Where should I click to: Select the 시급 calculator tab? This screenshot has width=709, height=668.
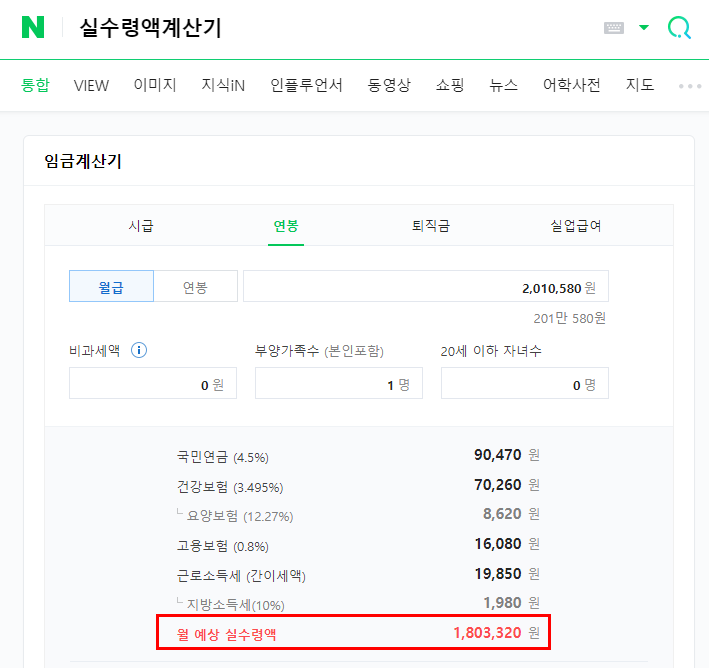tap(141, 225)
